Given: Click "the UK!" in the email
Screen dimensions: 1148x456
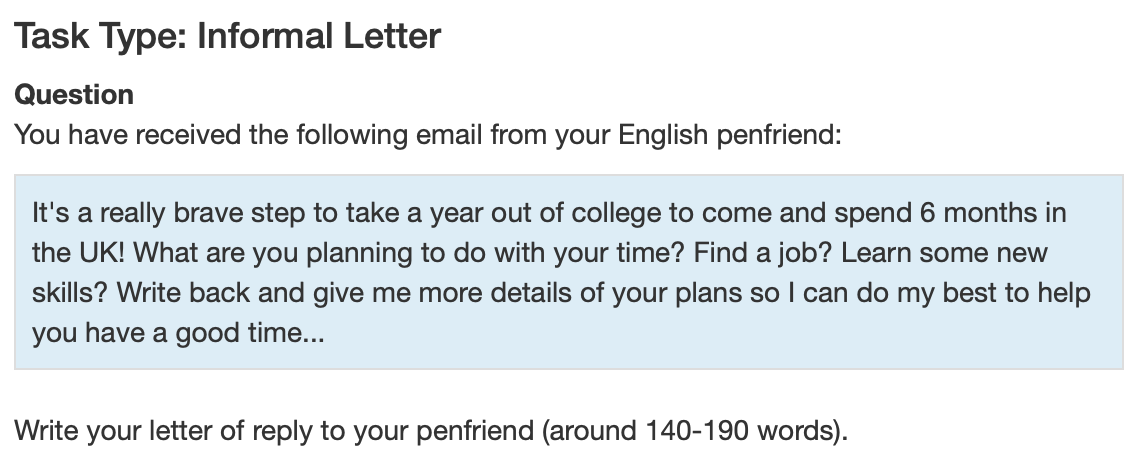Looking at the screenshot, I should (x=78, y=253).
